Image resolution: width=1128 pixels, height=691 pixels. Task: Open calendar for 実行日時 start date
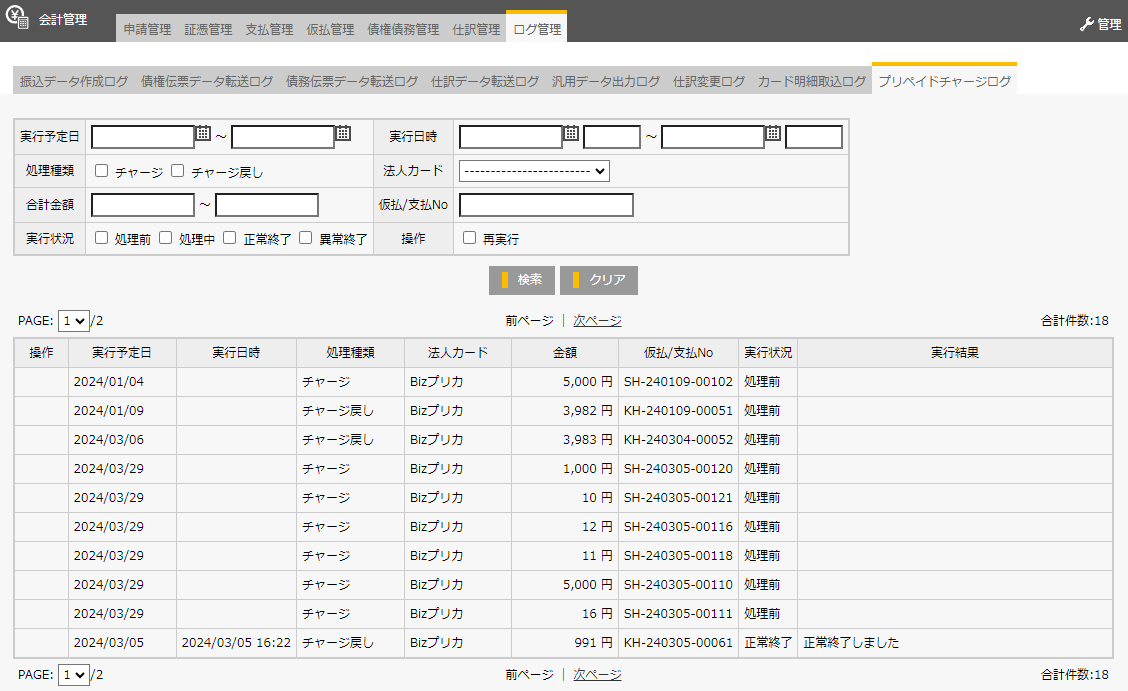(x=571, y=133)
